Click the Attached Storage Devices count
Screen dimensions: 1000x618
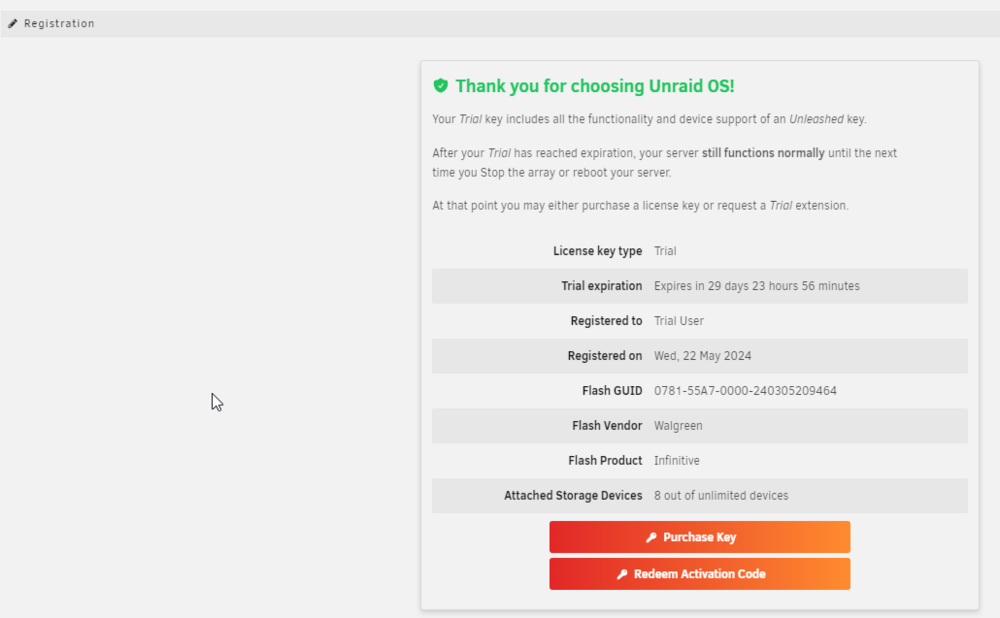[x=721, y=496]
